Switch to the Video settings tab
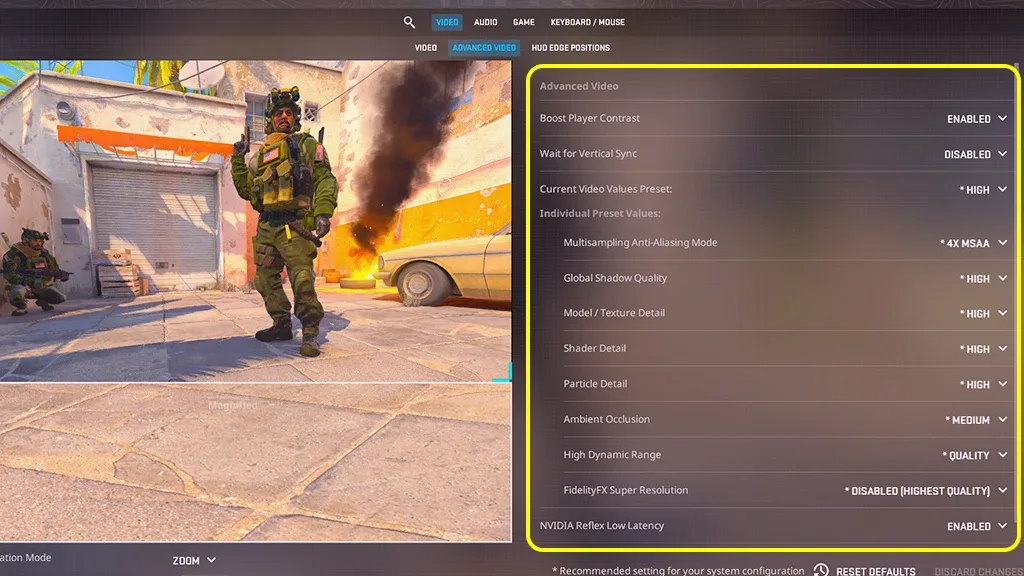Viewport: 1024px width, 576px height. (x=447, y=22)
